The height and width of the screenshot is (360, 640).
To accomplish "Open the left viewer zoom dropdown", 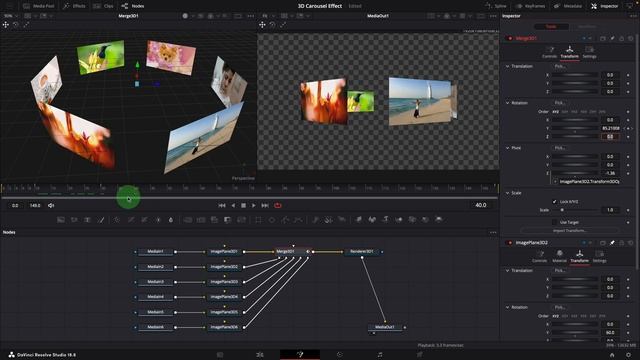I will 10,16.
